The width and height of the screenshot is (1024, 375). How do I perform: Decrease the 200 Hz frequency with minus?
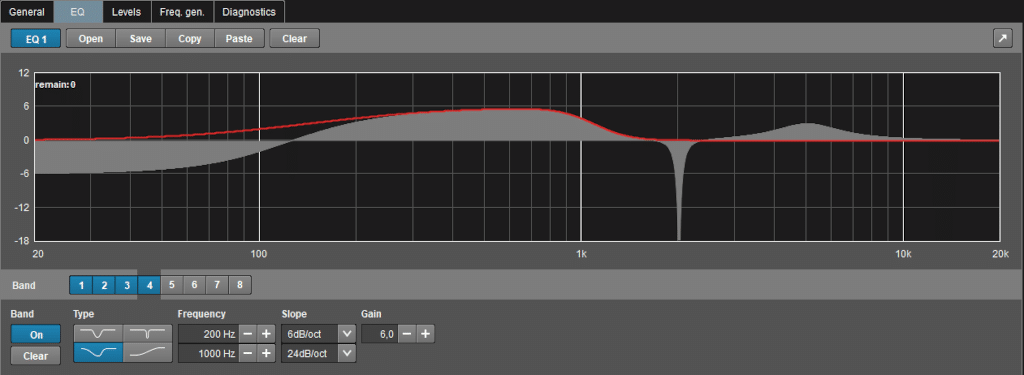(x=248, y=334)
